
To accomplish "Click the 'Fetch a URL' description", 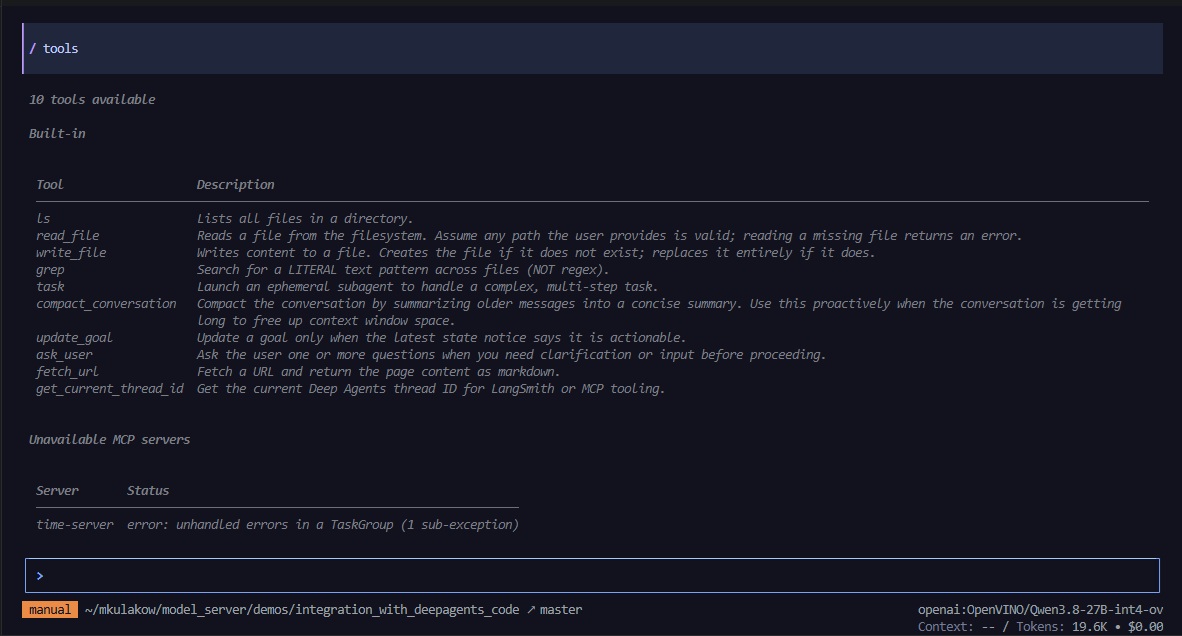I will 378,372.
